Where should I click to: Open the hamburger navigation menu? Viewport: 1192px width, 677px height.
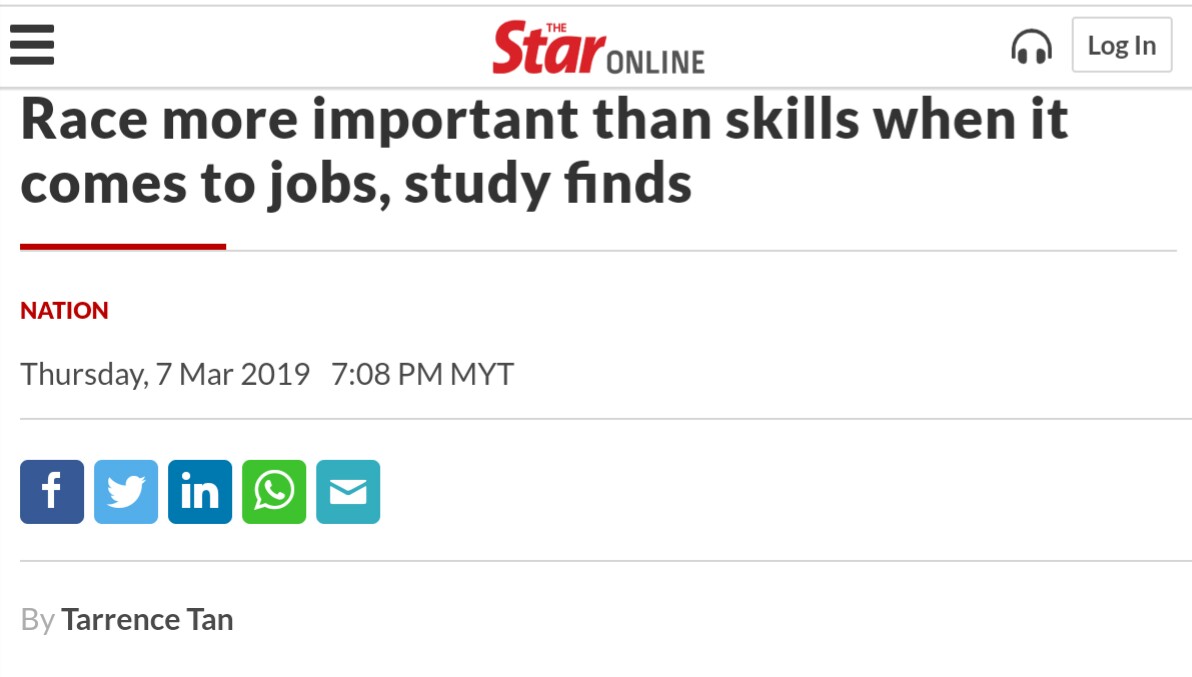32,45
